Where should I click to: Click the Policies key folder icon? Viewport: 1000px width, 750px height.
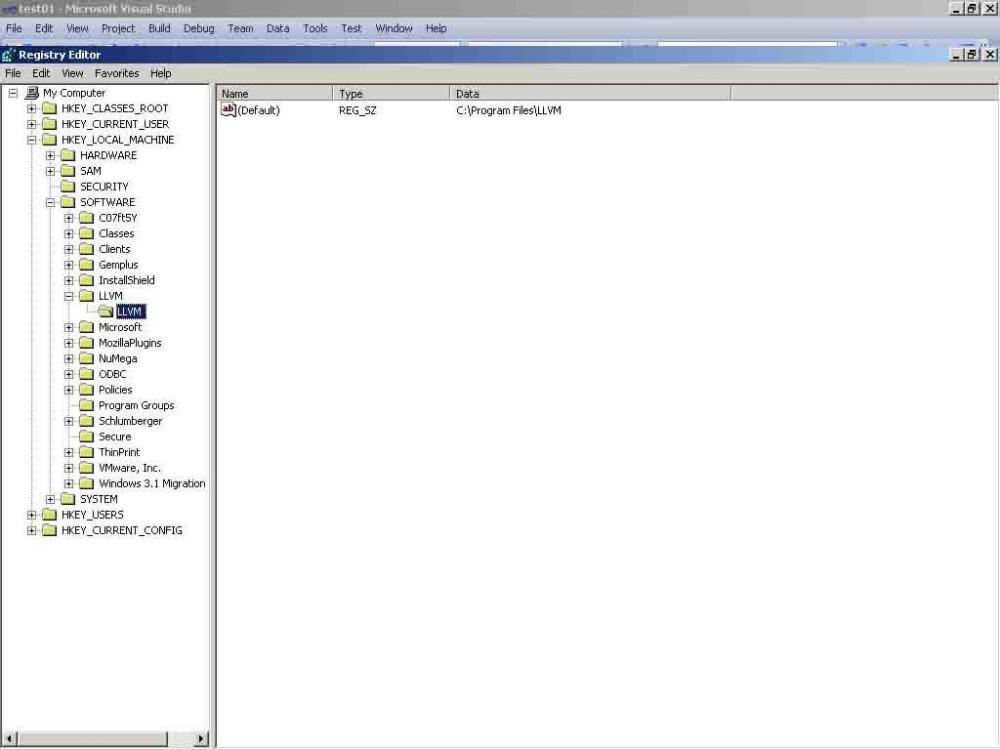tap(86, 389)
